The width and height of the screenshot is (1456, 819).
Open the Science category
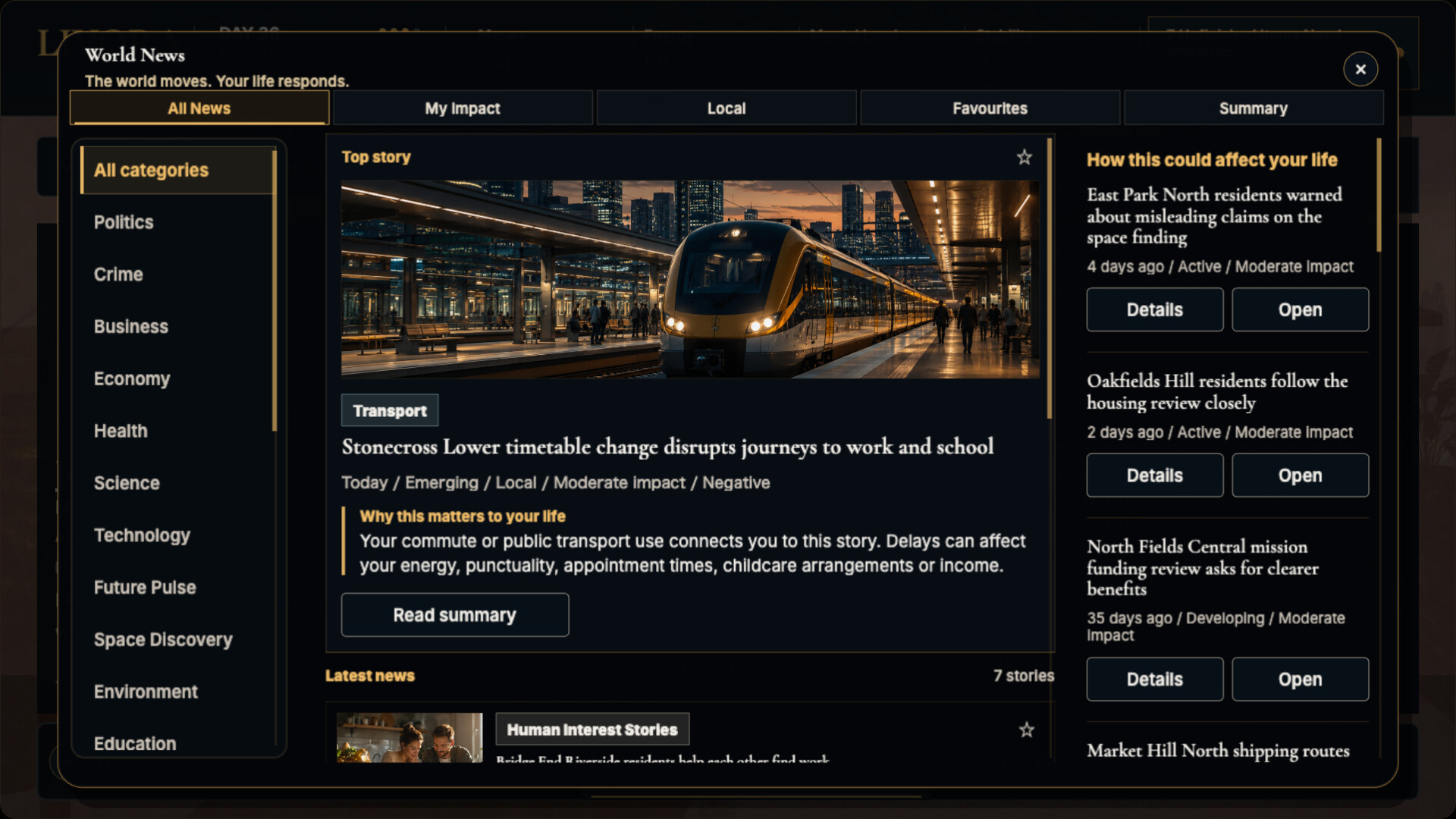pyautogui.click(x=177, y=483)
